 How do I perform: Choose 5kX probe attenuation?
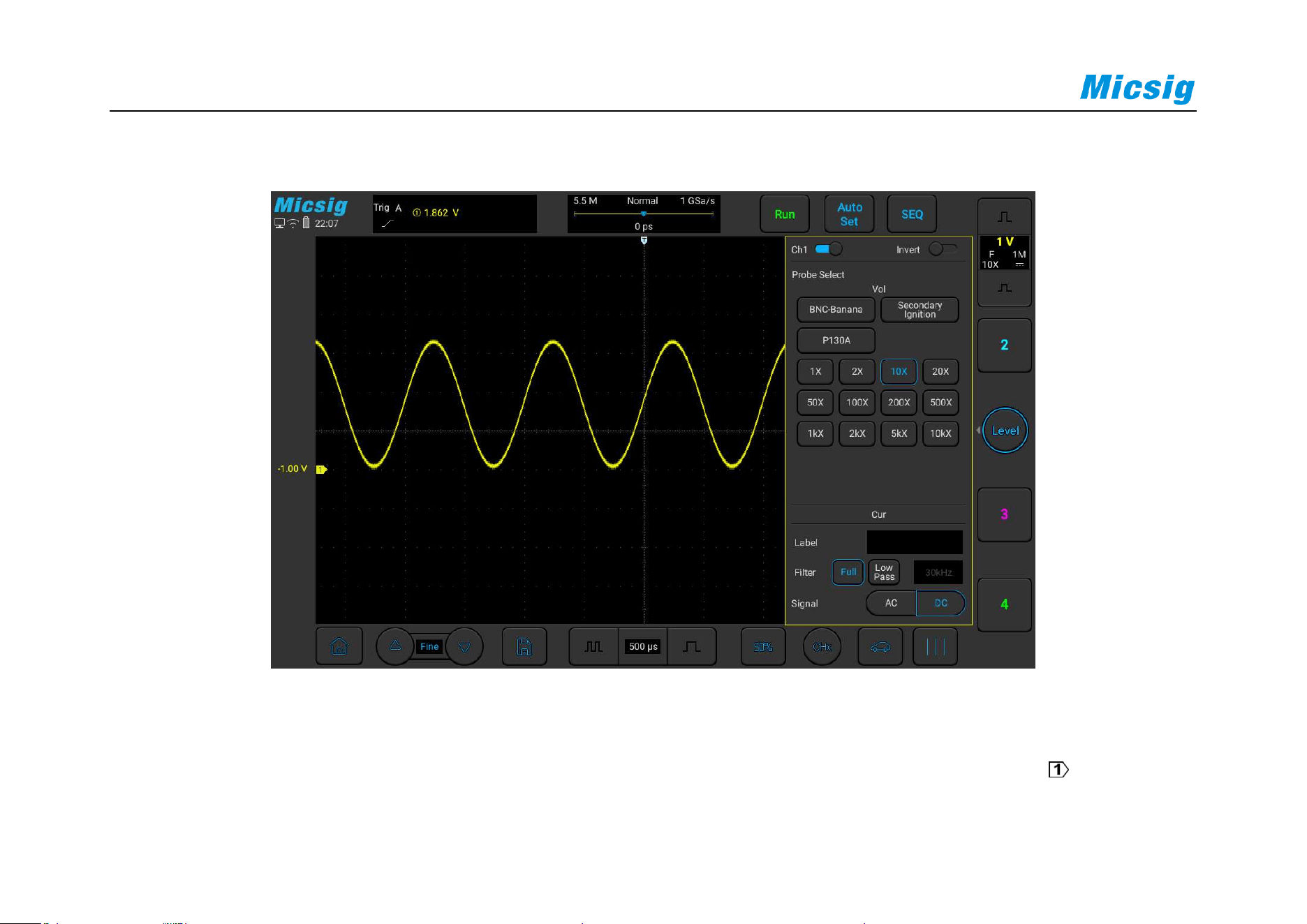click(899, 433)
